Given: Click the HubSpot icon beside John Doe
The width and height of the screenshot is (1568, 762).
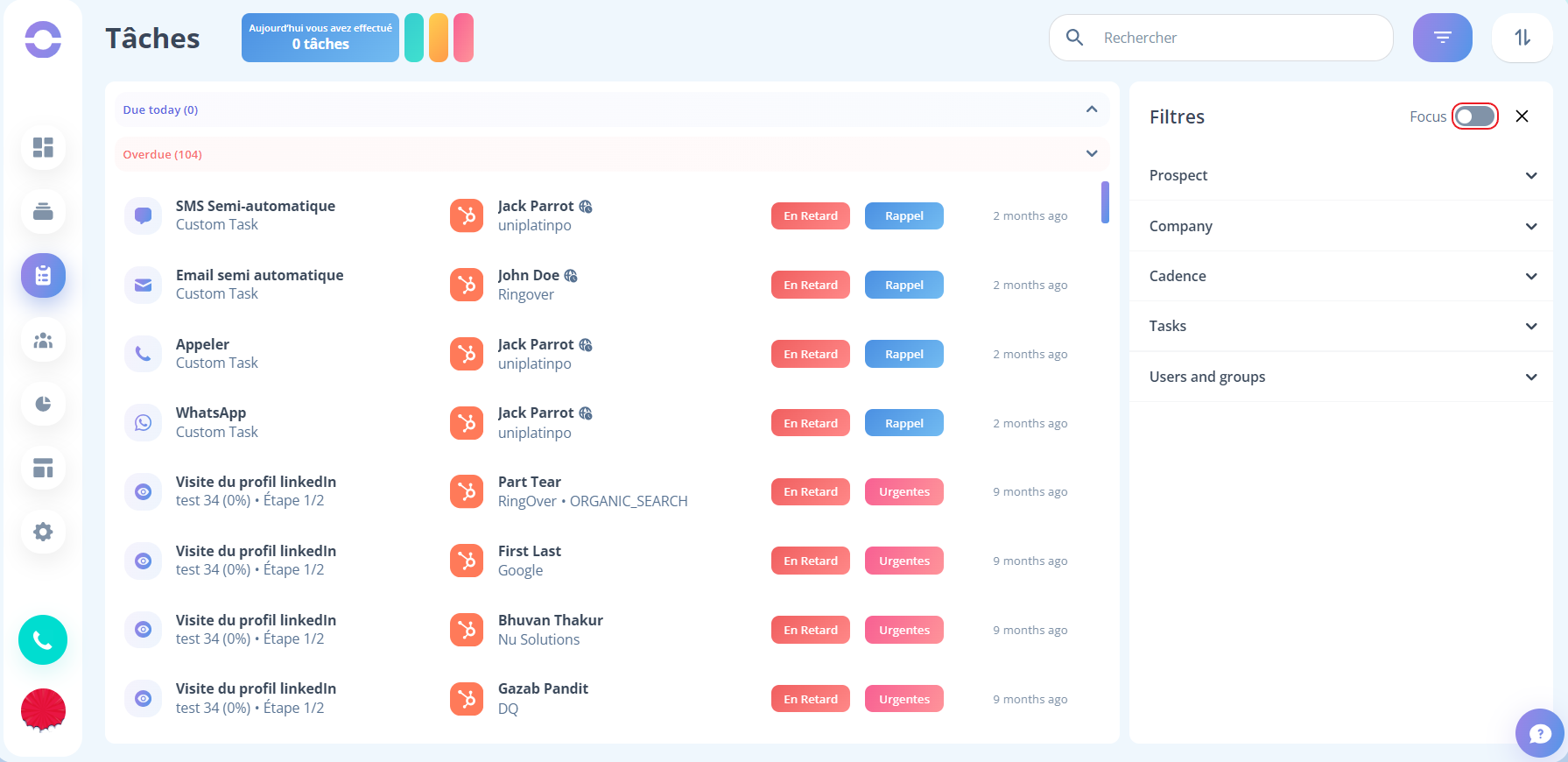Looking at the screenshot, I should [467, 285].
